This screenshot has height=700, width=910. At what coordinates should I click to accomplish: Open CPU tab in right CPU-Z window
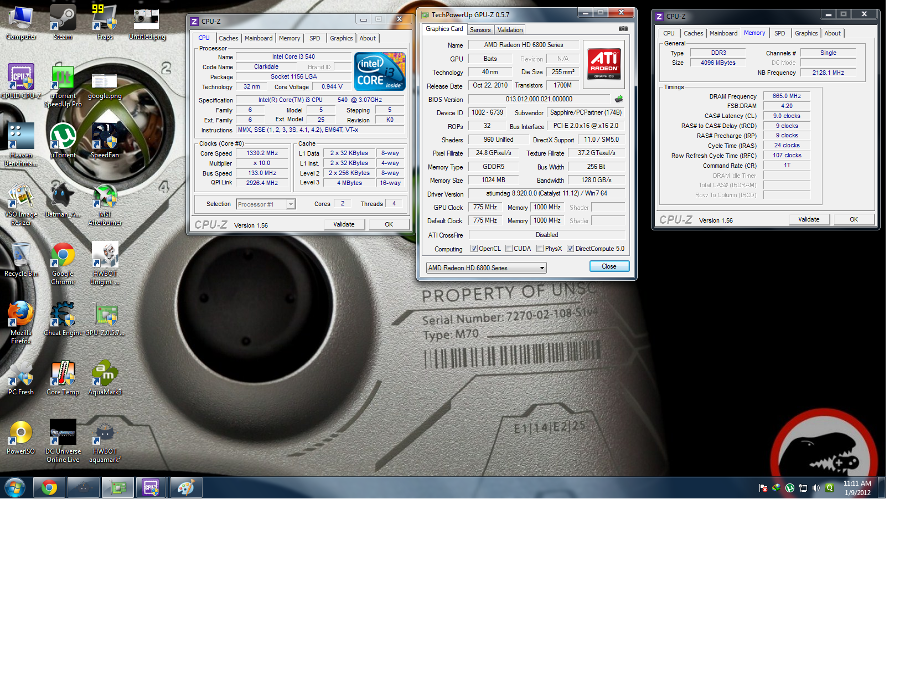(x=669, y=33)
